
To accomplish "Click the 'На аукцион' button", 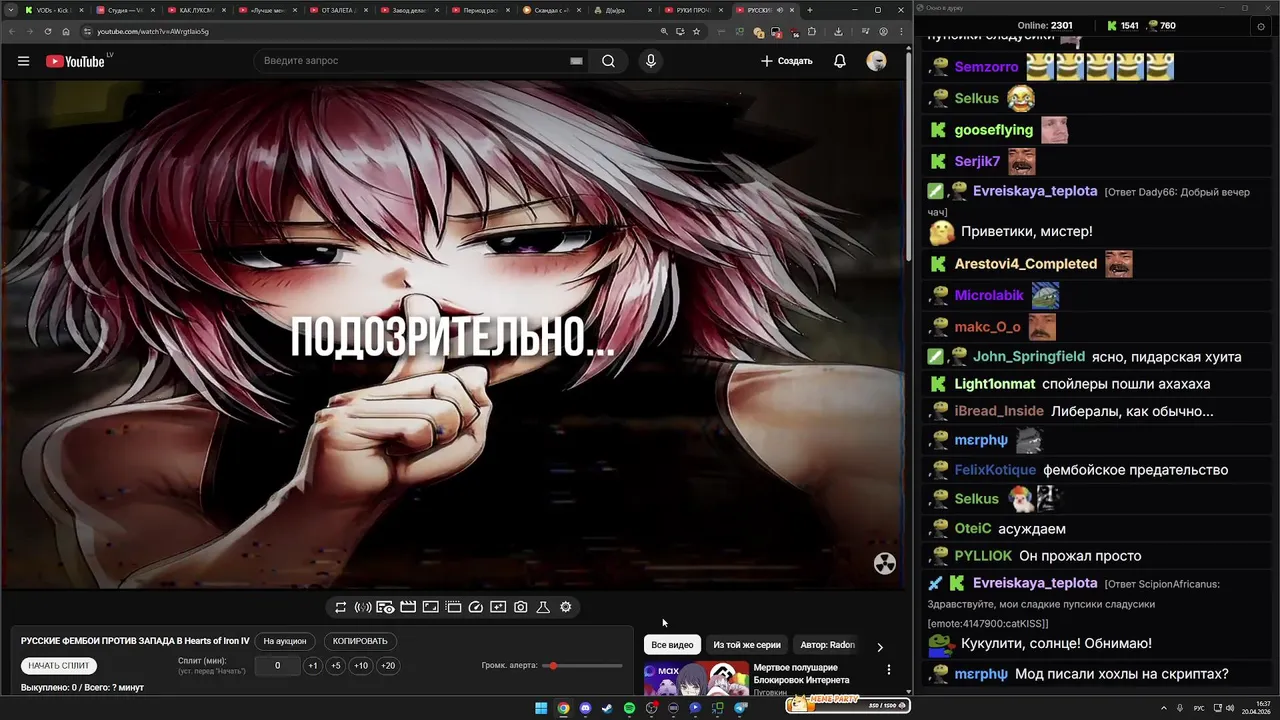I will click(285, 641).
